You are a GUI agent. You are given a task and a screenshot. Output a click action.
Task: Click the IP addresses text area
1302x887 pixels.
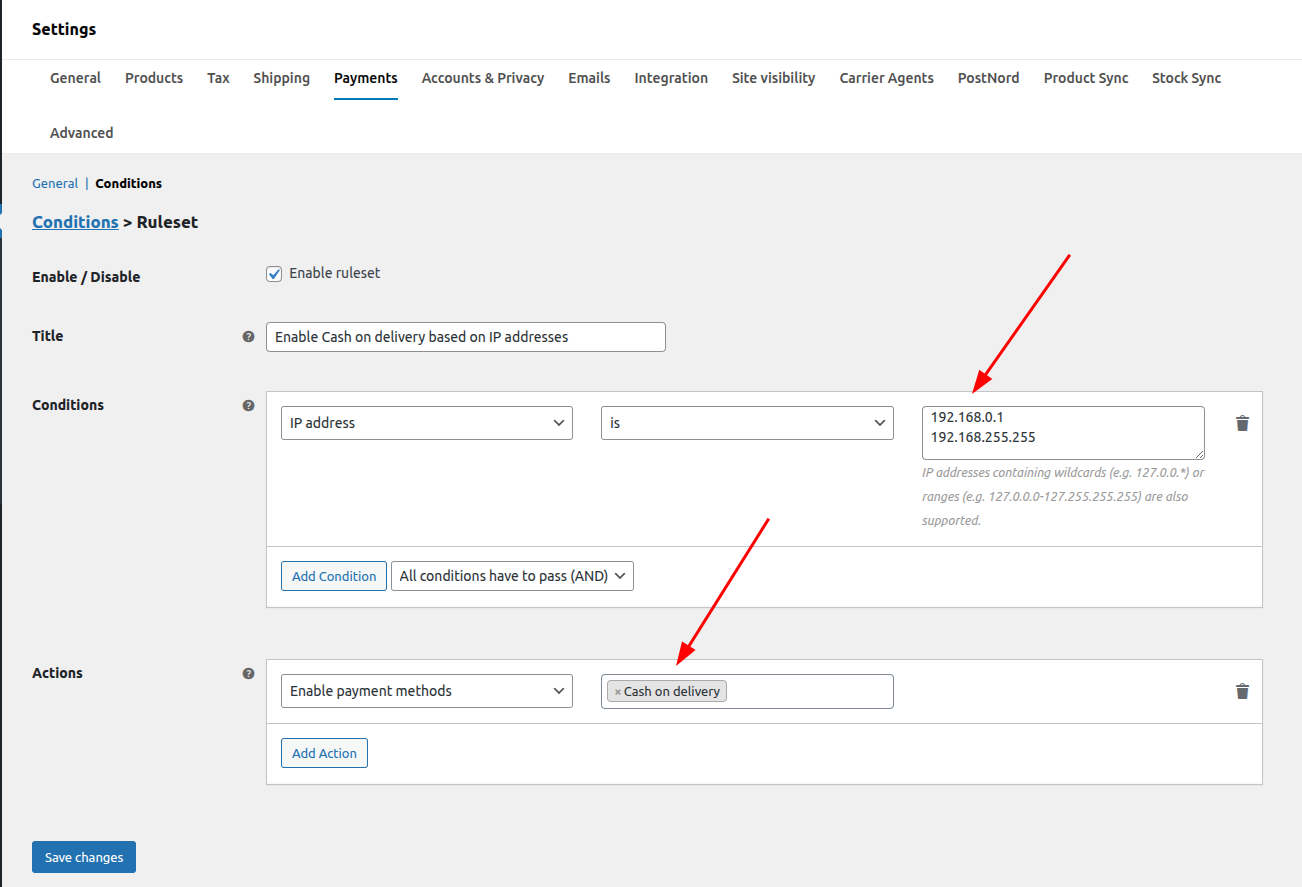point(1062,432)
